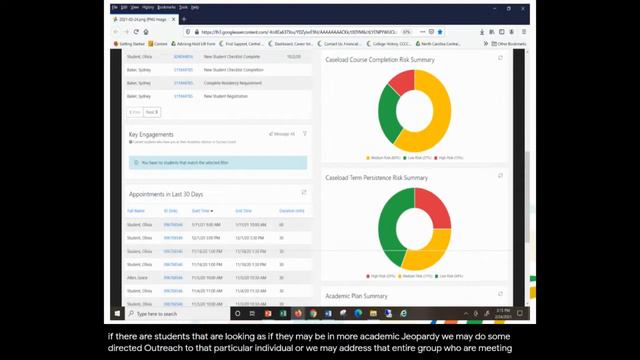Click the browser back arrow
640x360 pixels.
coord(116,32)
